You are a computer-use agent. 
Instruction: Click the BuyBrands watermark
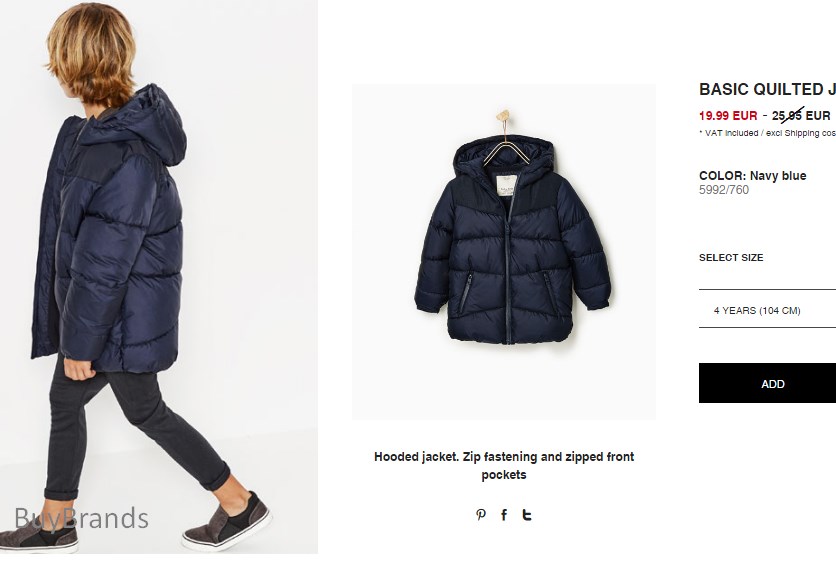tap(81, 519)
